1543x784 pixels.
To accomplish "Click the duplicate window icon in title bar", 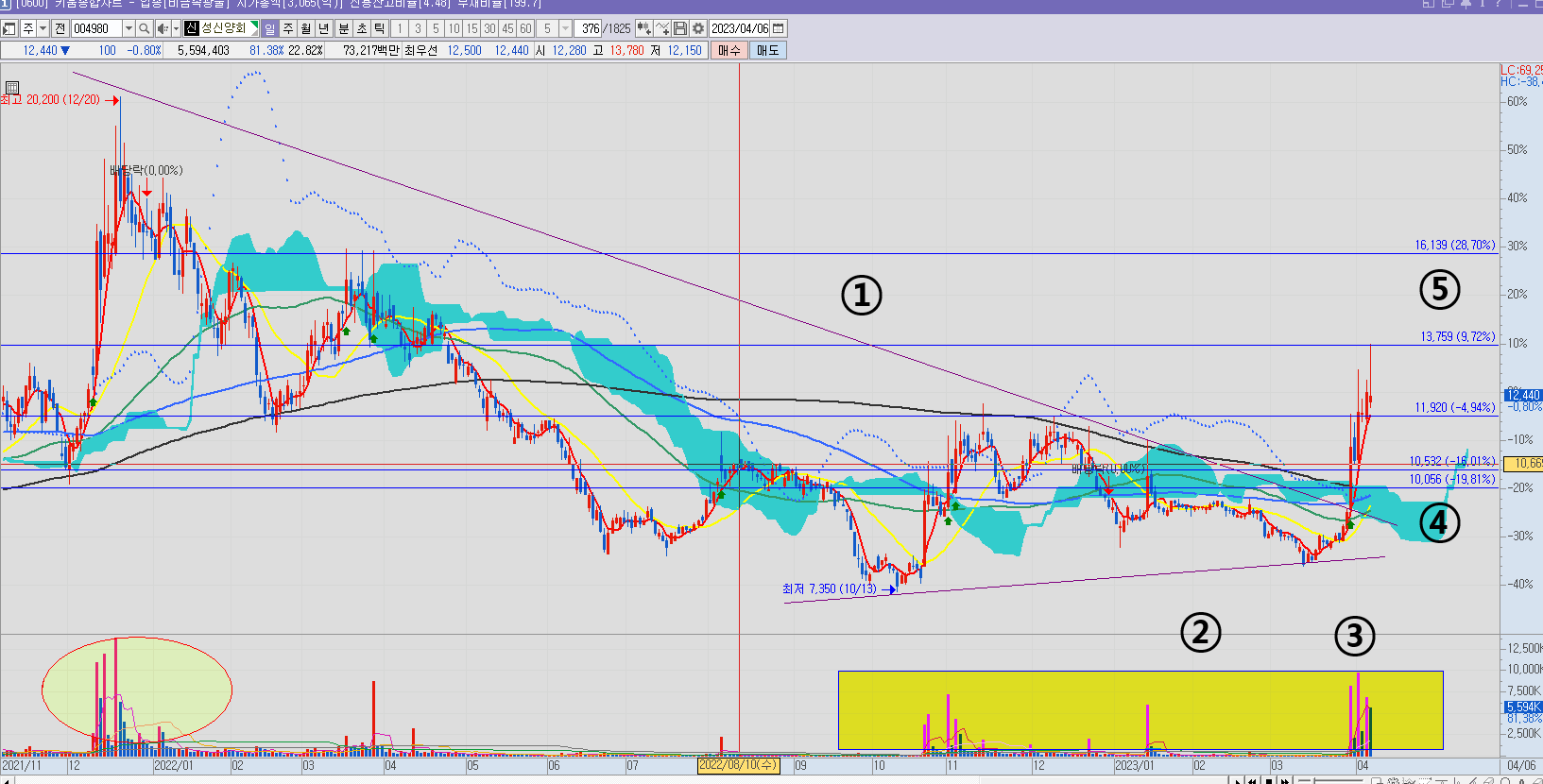I will pos(1447,4).
